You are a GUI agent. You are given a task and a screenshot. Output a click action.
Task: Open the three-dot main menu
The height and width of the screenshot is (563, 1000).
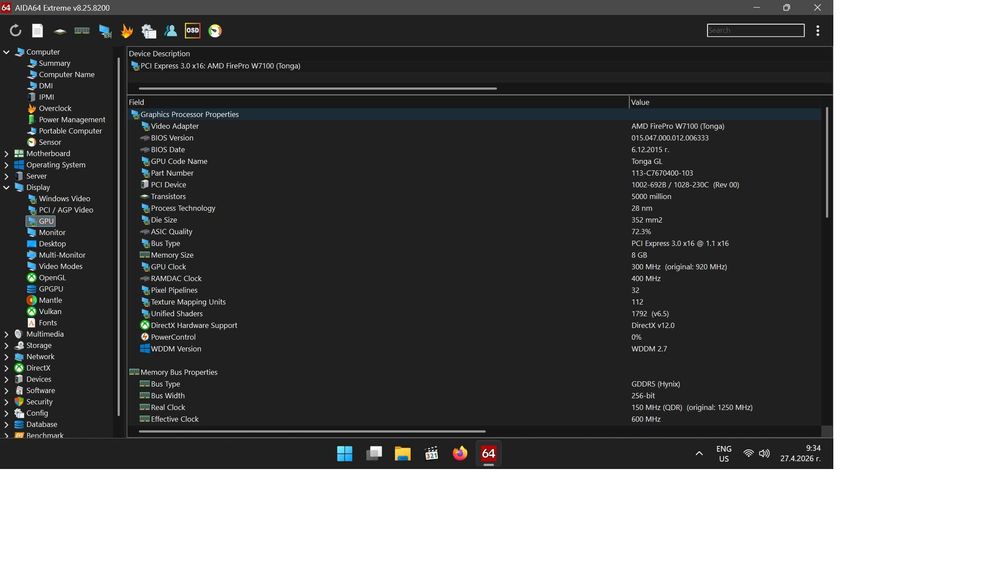(818, 31)
